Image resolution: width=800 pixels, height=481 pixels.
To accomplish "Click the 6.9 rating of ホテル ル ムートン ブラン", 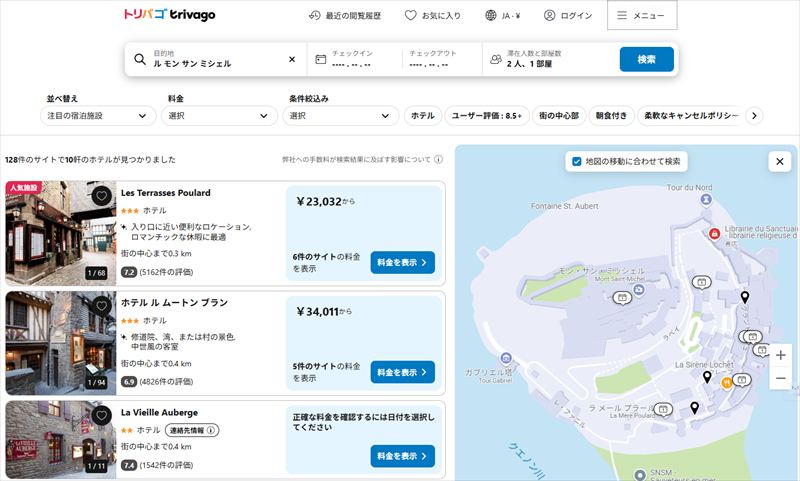I will 129,382.
